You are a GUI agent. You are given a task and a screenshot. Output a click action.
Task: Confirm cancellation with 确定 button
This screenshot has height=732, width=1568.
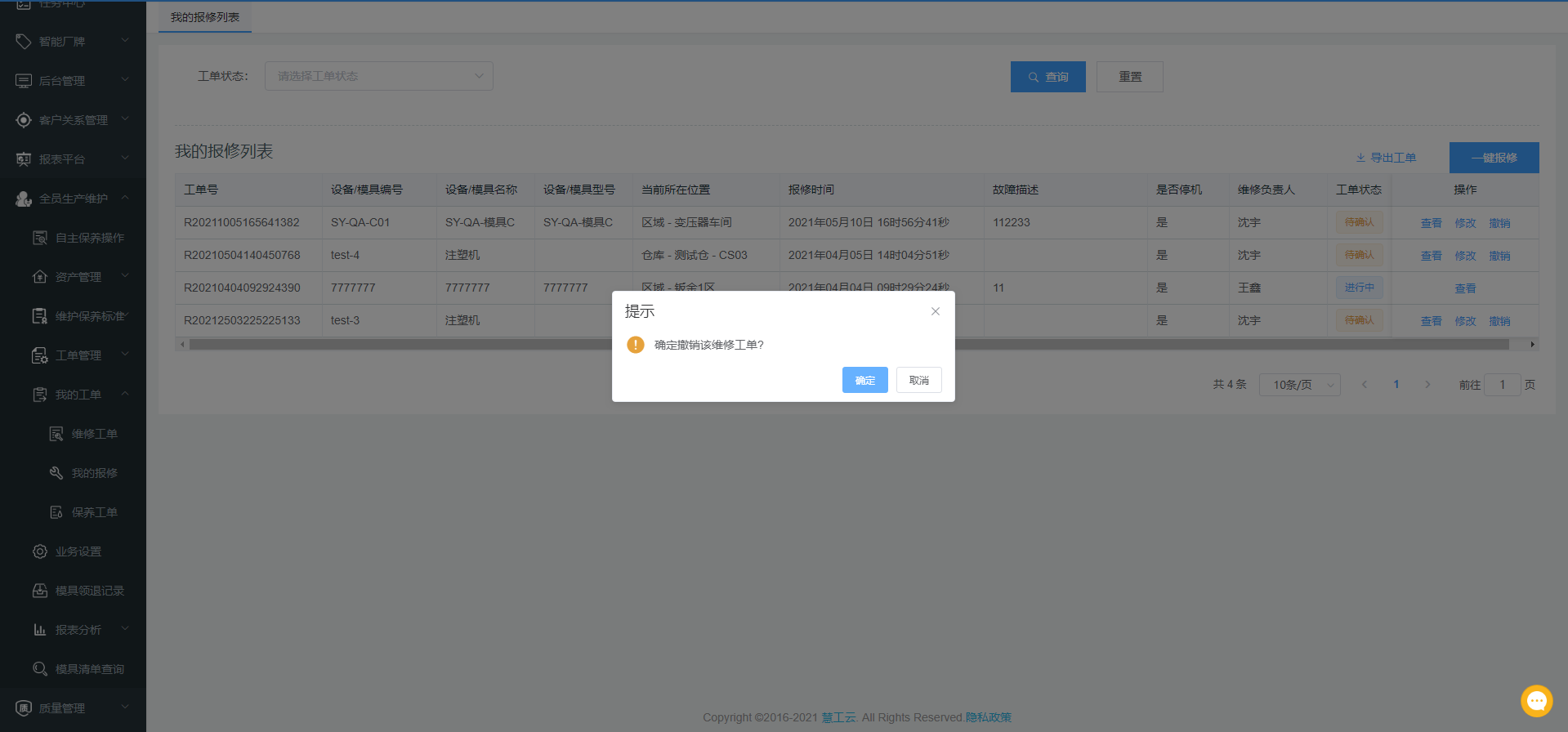(864, 380)
